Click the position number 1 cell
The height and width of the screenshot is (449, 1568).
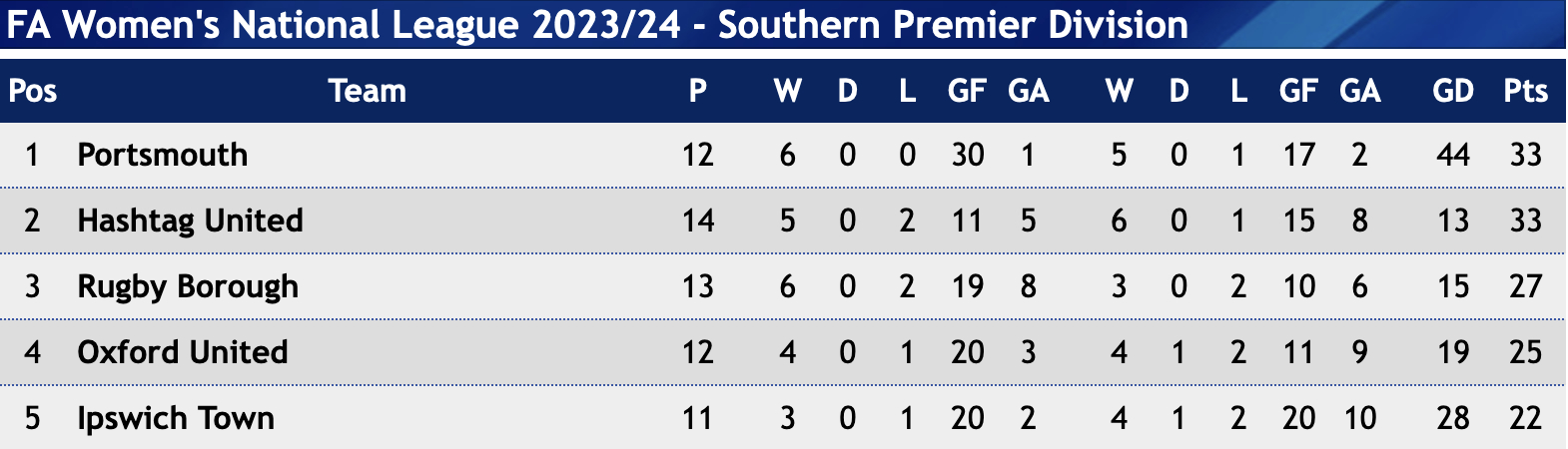(x=33, y=155)
